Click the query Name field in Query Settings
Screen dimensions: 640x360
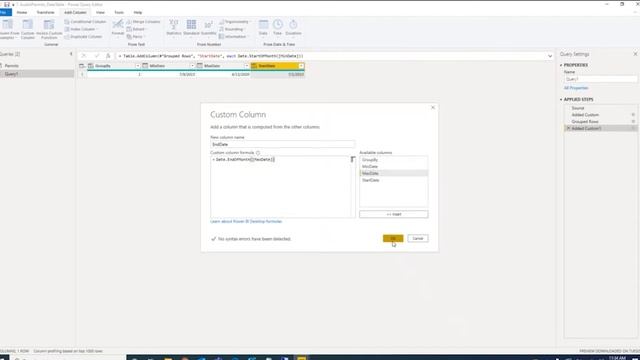(600, 79)
